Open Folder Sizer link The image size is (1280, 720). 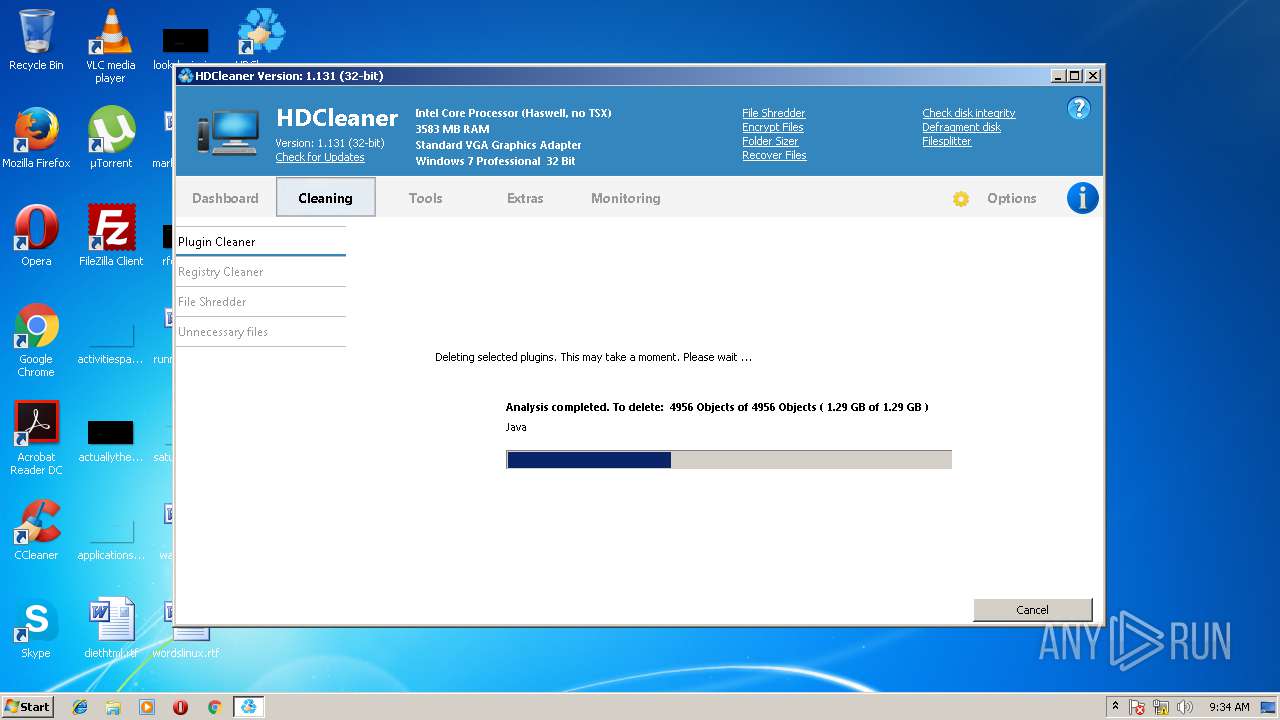[x=770, y=141]
